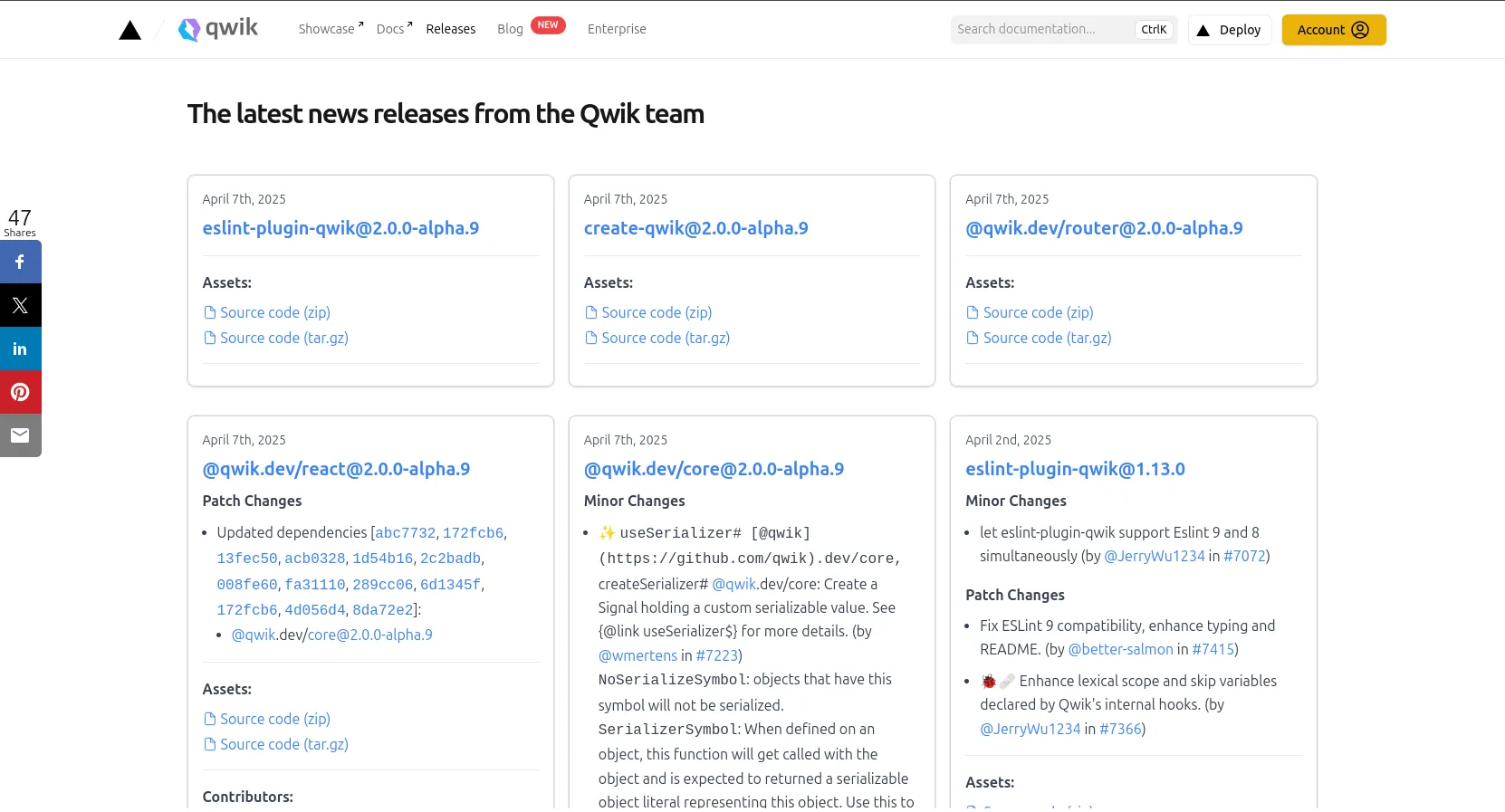Screen dimensions: 1505x812
Task: Share on X via sidebar icon
Action: click(x=20, y=305)
